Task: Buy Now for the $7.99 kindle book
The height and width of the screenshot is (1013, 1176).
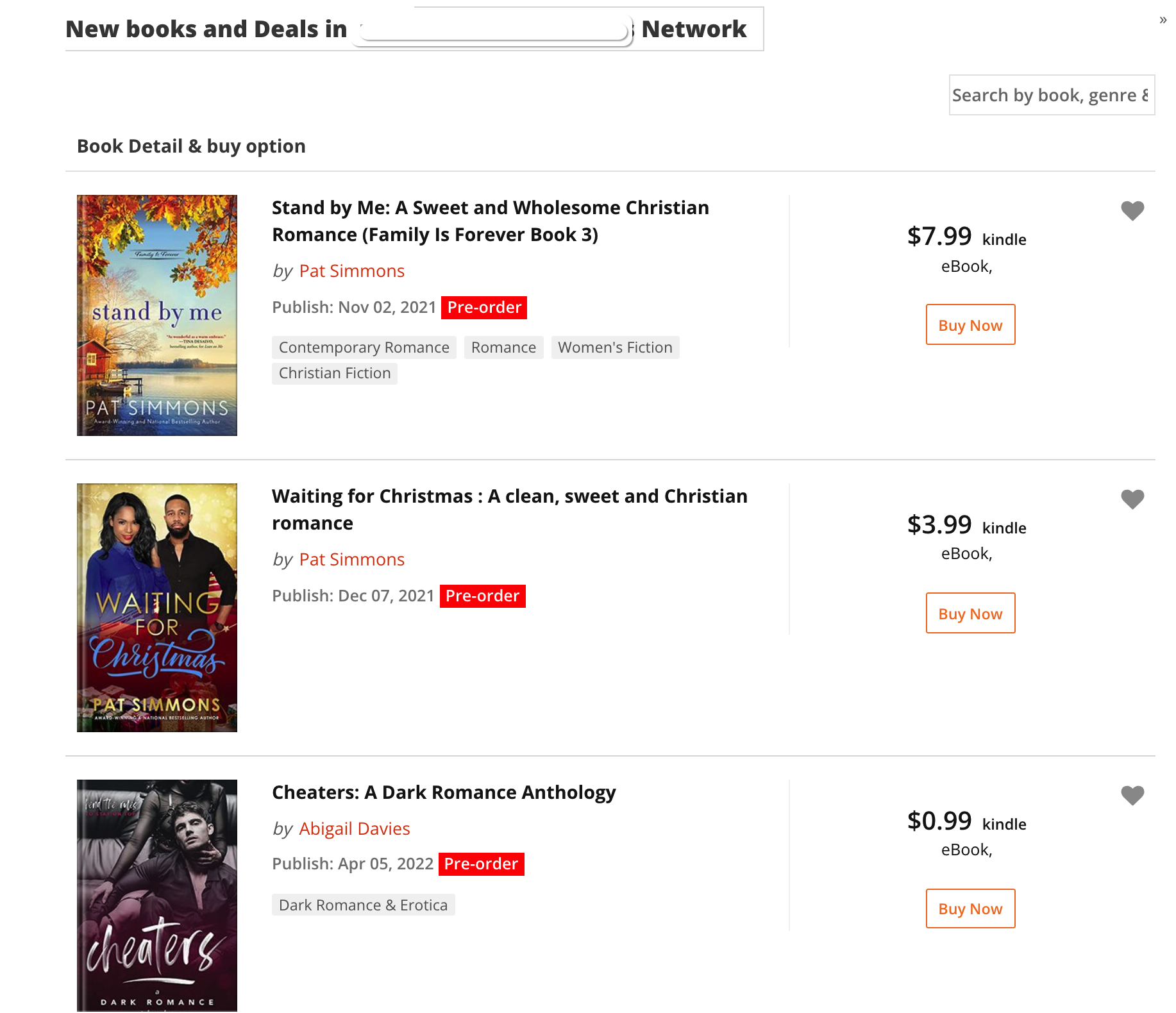Action: click(970, 324)
